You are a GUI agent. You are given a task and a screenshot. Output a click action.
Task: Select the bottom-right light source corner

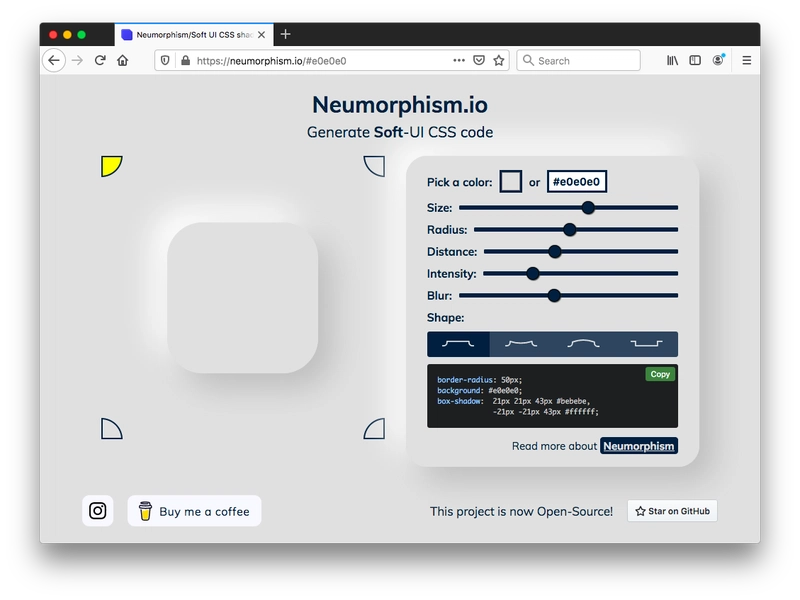[374, 429]
